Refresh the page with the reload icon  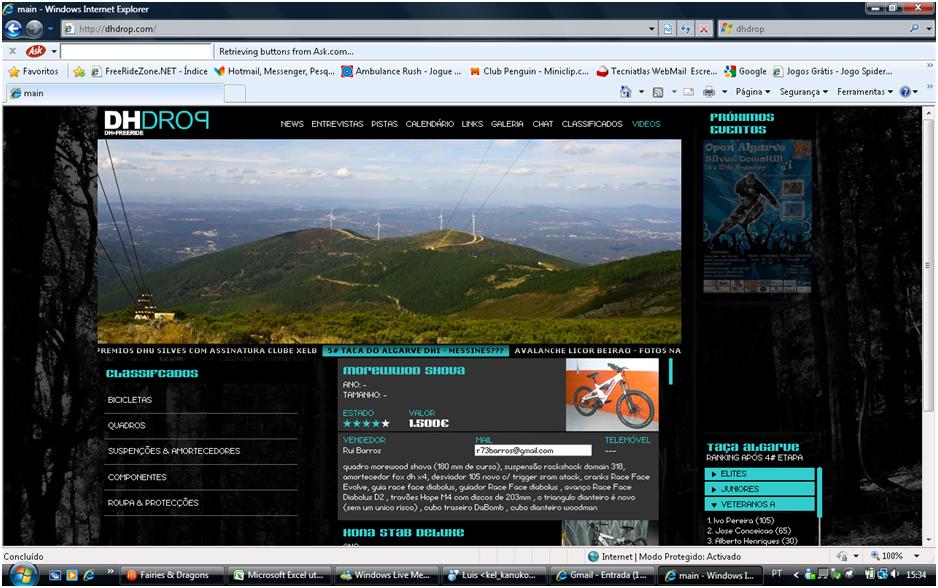click(686, 28)
